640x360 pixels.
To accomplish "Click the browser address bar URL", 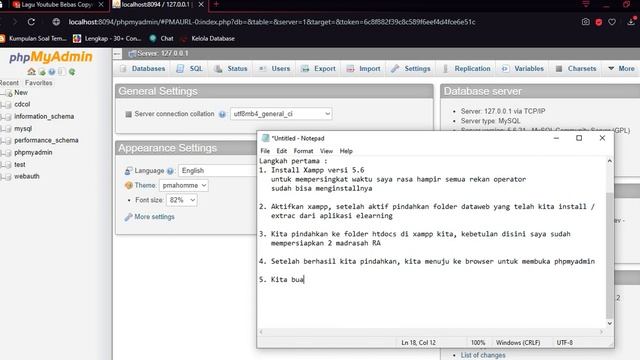I will [x=272, y=22].
